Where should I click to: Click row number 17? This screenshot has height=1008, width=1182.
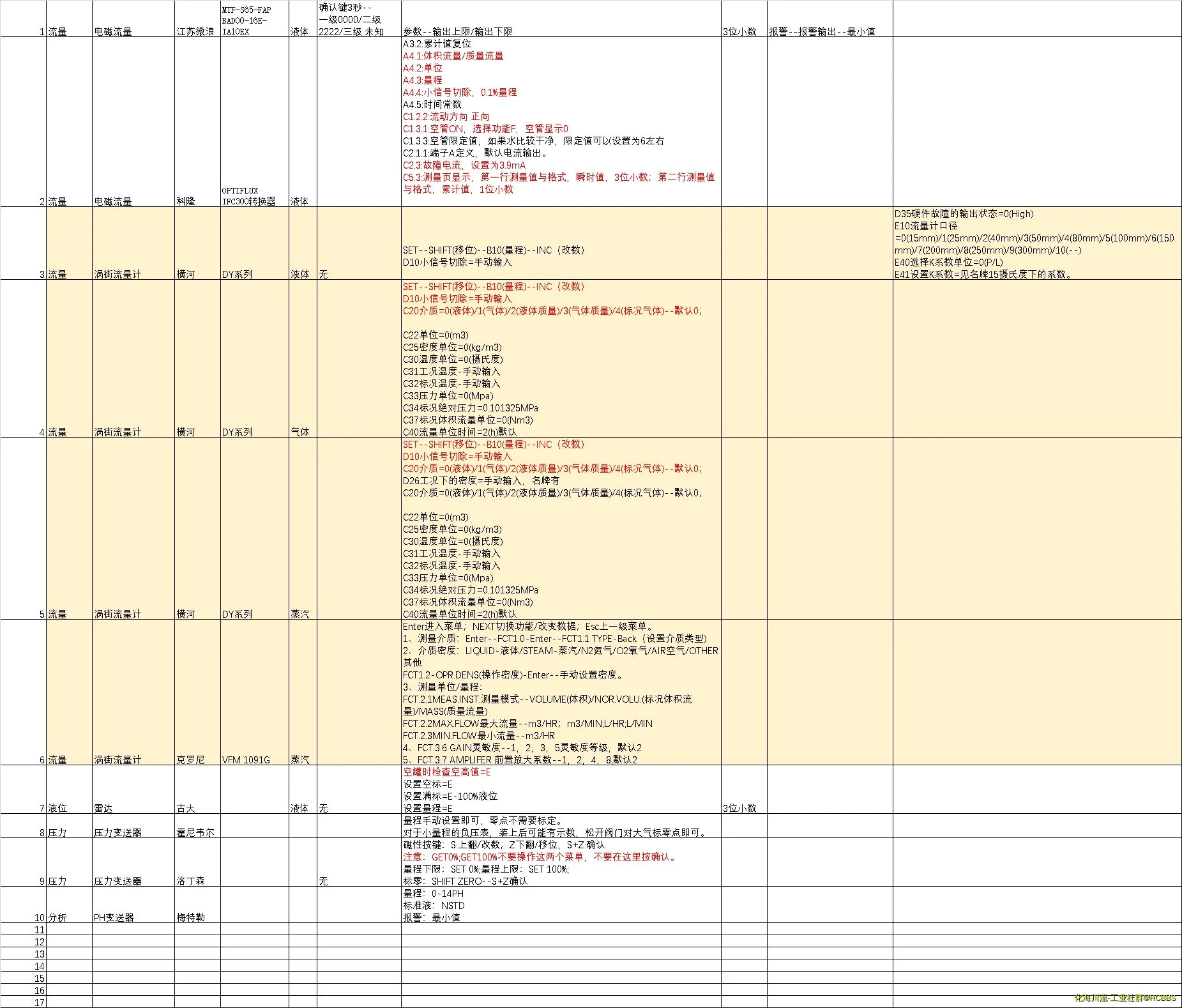(24, 1002)
